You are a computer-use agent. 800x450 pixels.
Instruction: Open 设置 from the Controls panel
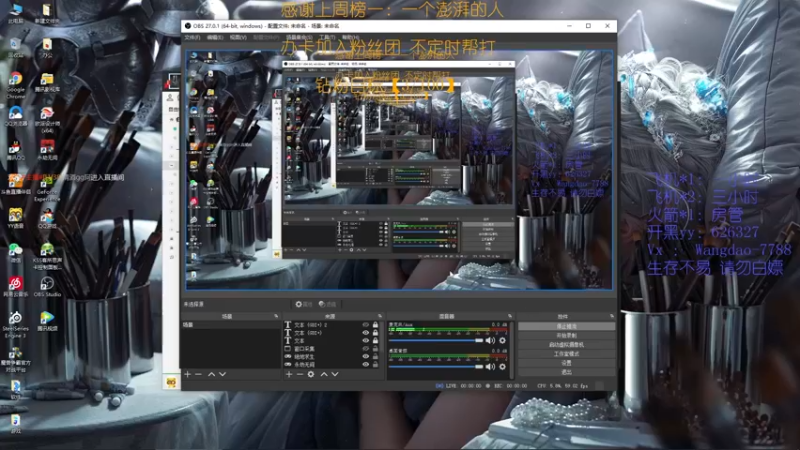click(x=566, y=363)
